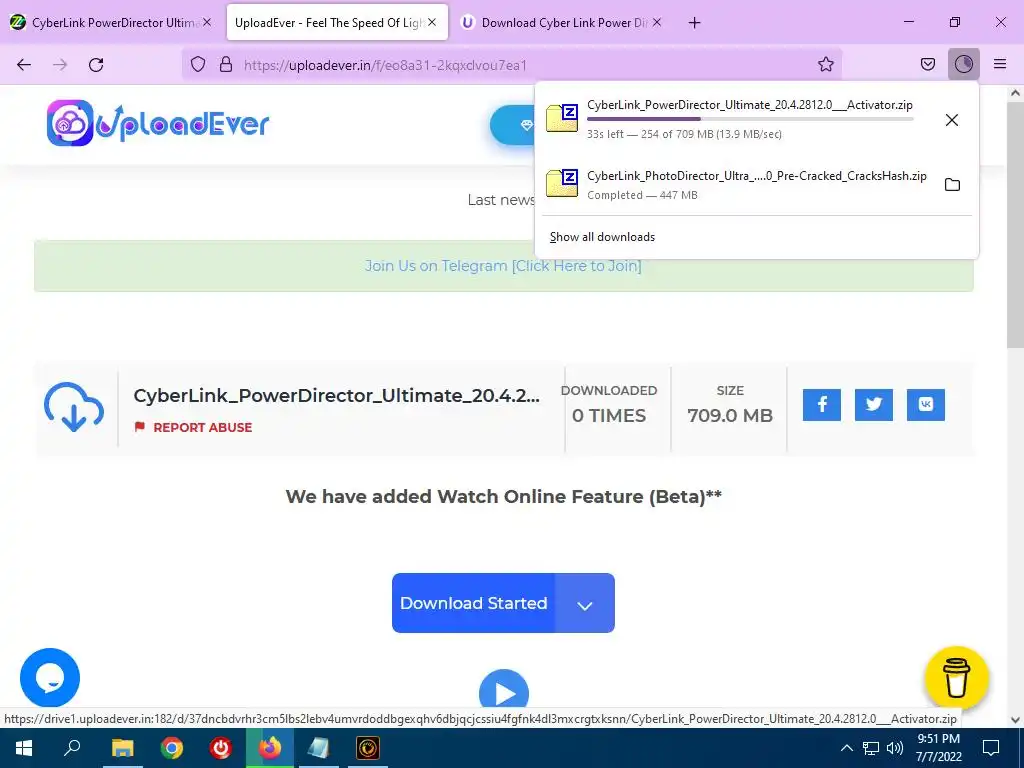The height and width of the screenshot is (768, 1024).
Task: Open Windows notification center
Action: pos(991,748)
